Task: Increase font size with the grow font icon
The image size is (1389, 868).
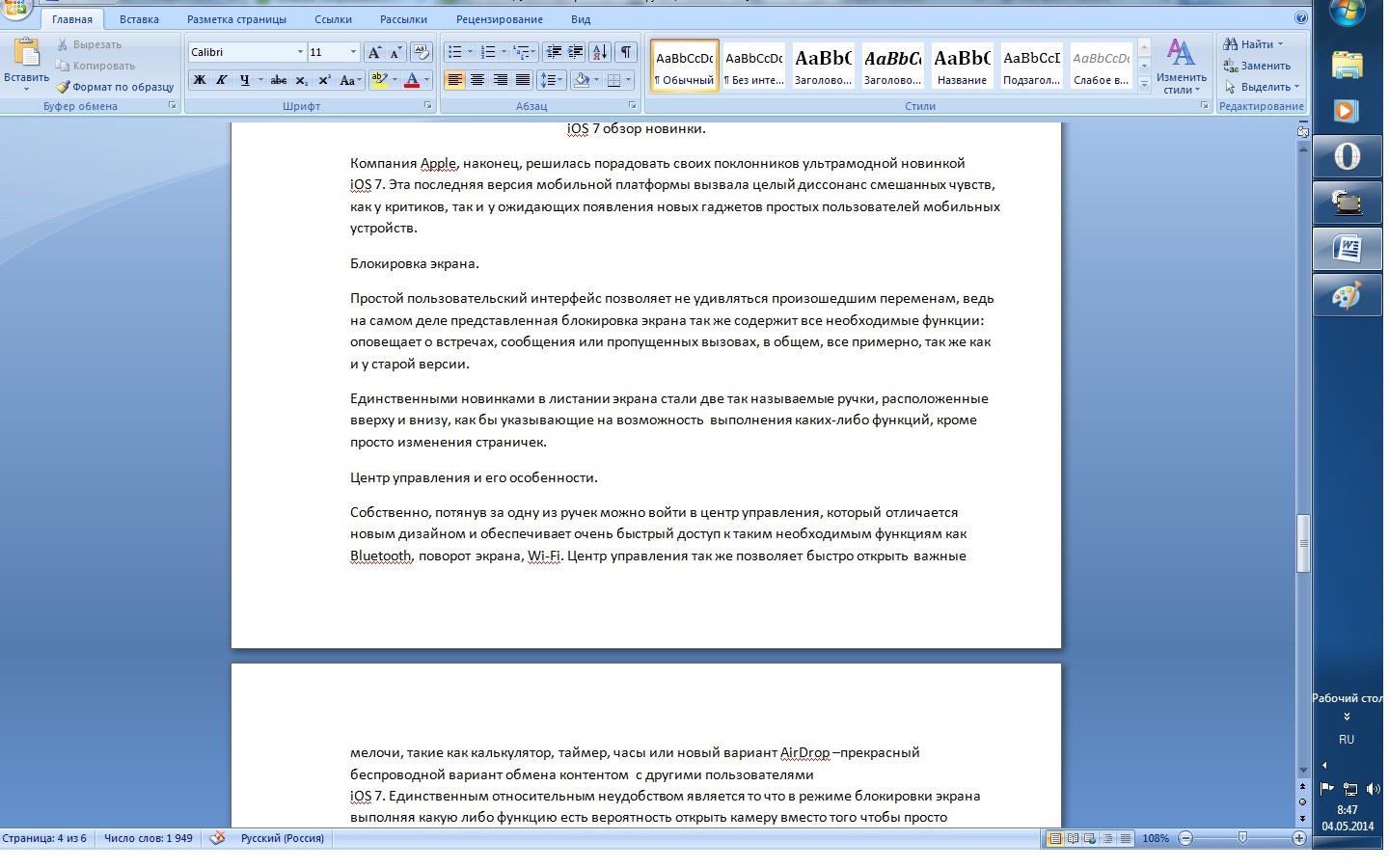Action: (374, 52)
